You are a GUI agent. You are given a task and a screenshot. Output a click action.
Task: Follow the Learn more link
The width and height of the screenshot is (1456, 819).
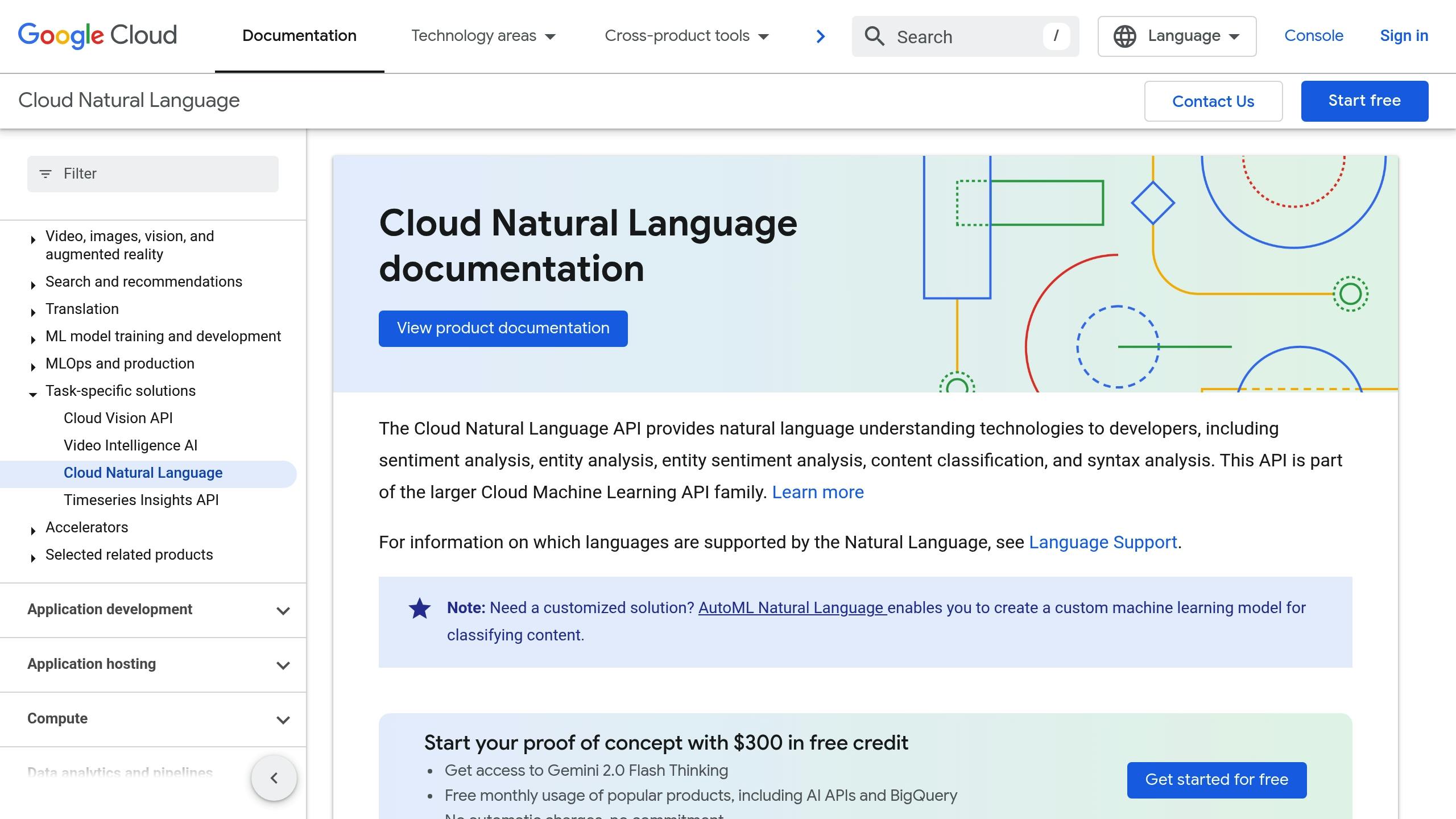(x=818, y=493)
